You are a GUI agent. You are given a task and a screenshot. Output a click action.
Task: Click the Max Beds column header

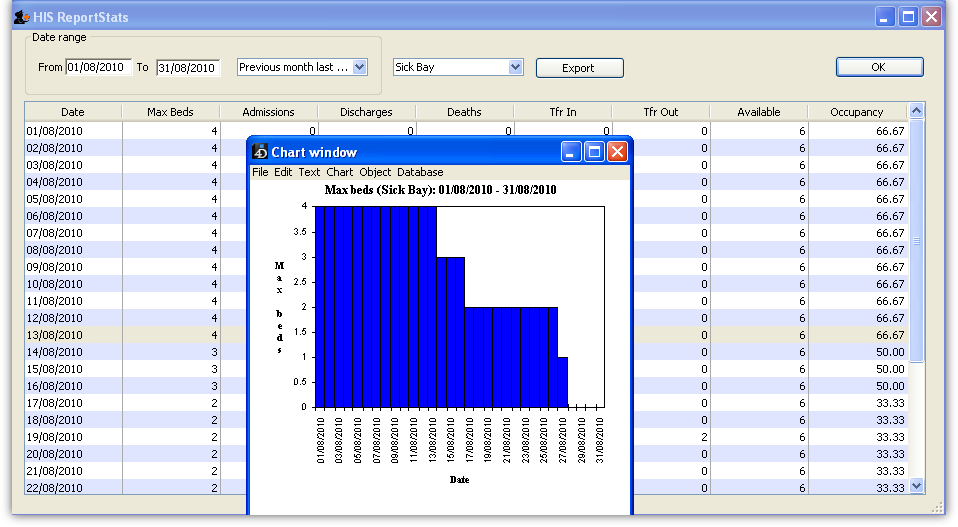(170, 112)
